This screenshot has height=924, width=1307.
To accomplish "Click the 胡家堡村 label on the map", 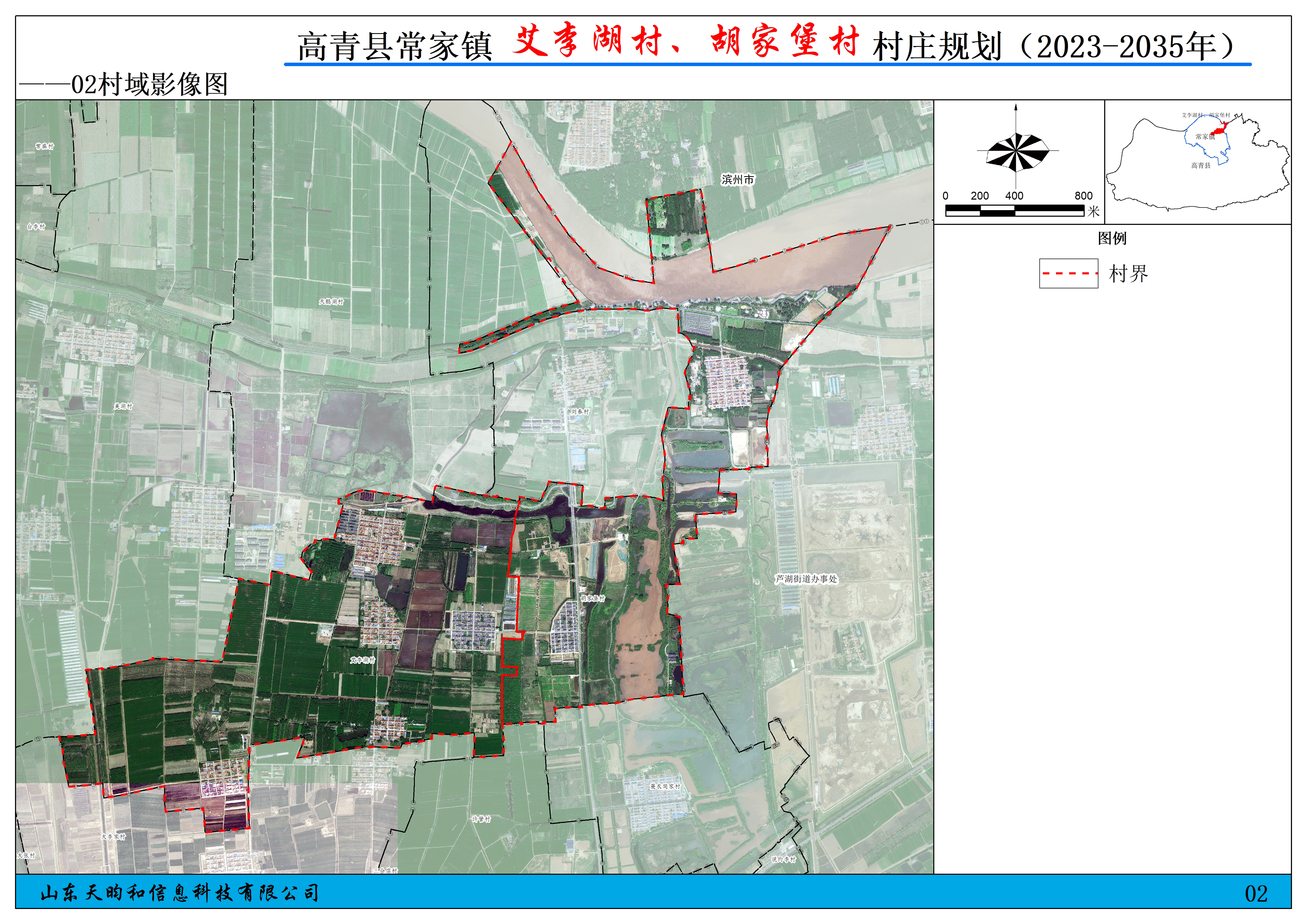I will tap(592, 598).
